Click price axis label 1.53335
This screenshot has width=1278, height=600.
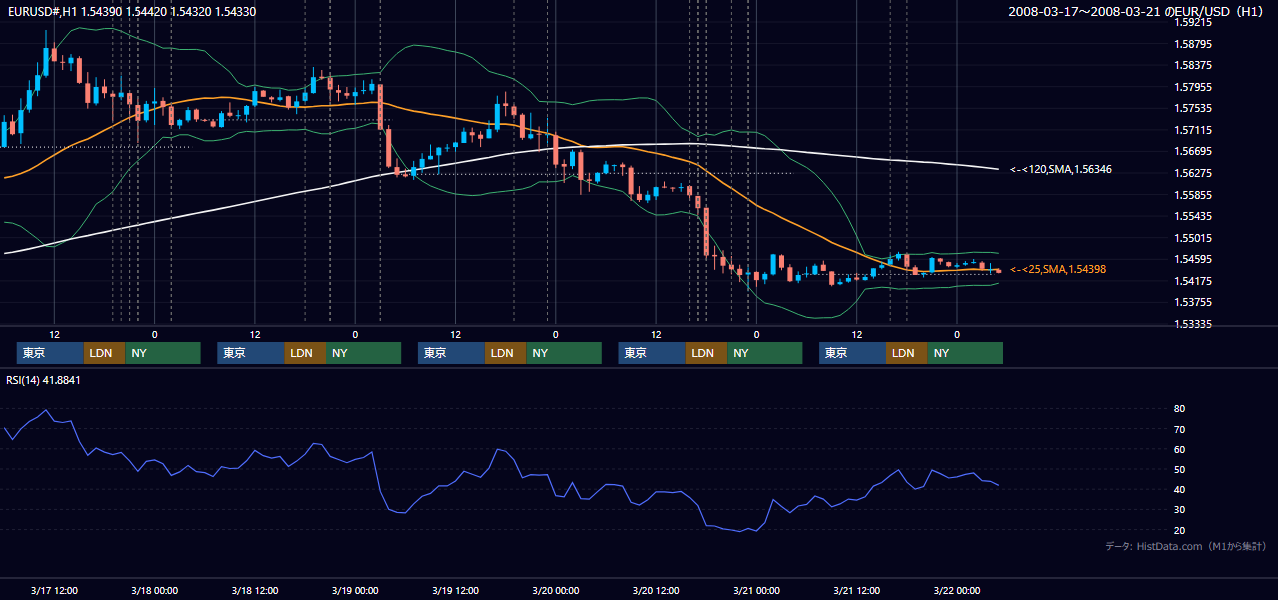point(1194,324)
